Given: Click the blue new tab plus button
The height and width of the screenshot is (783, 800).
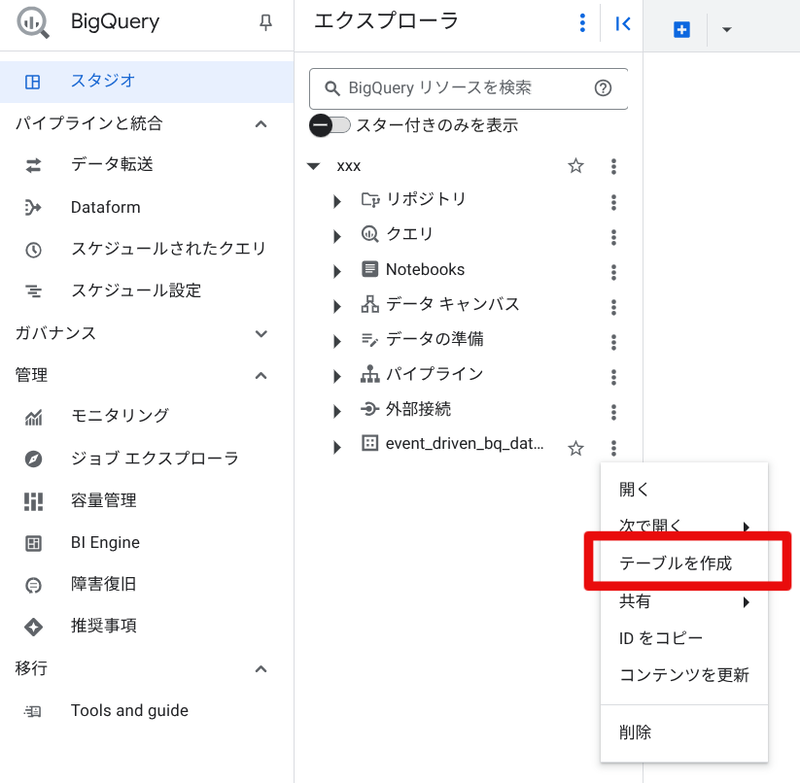Looking at the screenshot, I should (x=682, y=30).
